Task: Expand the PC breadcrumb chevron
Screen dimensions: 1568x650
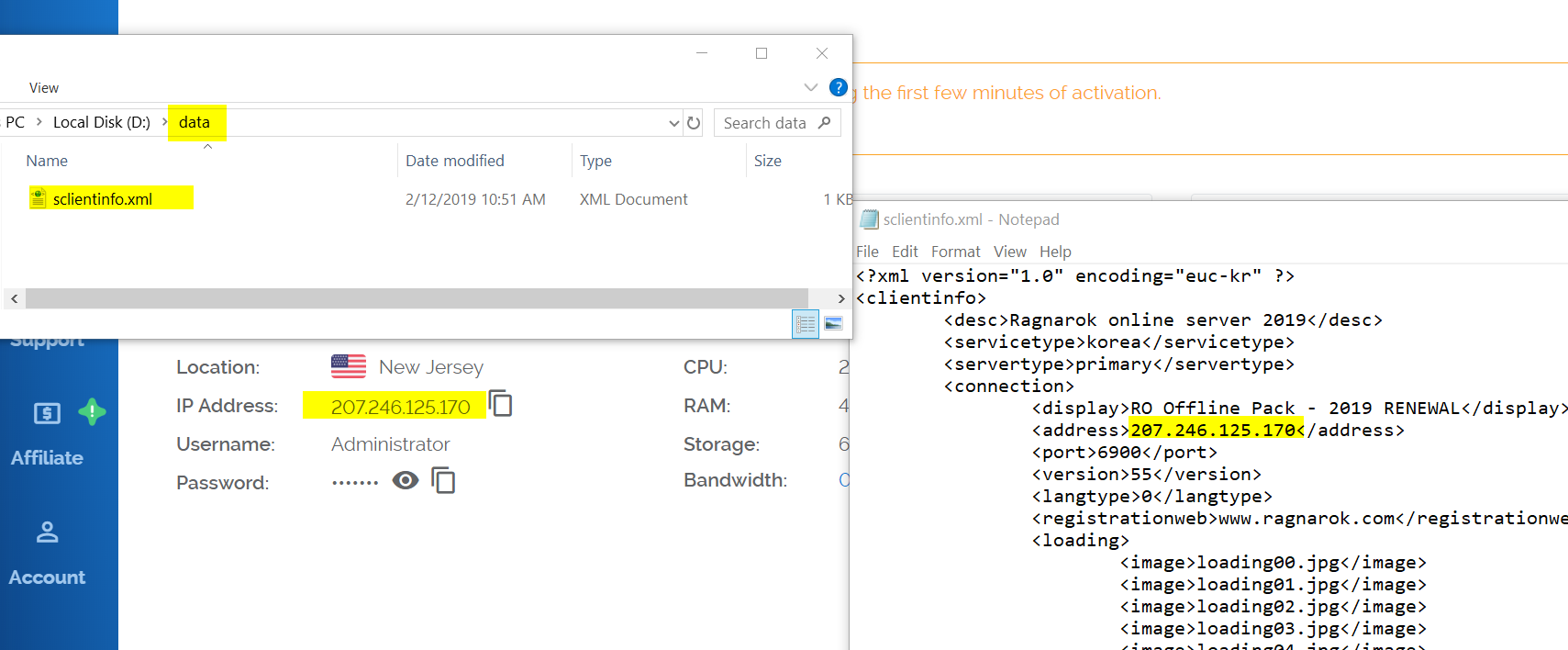Action: tap(39, 122)
